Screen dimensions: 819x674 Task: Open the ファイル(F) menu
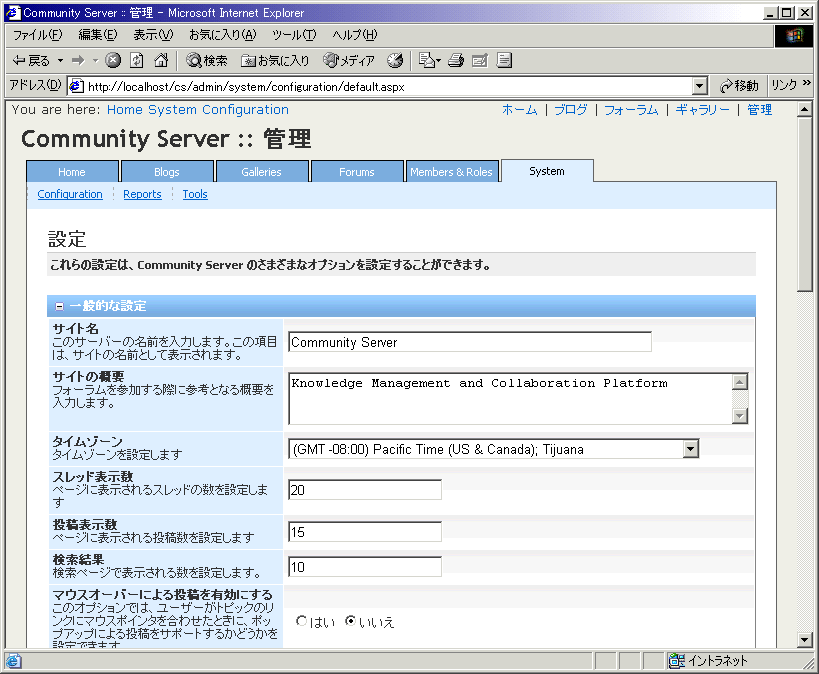[x=37, y=35]
